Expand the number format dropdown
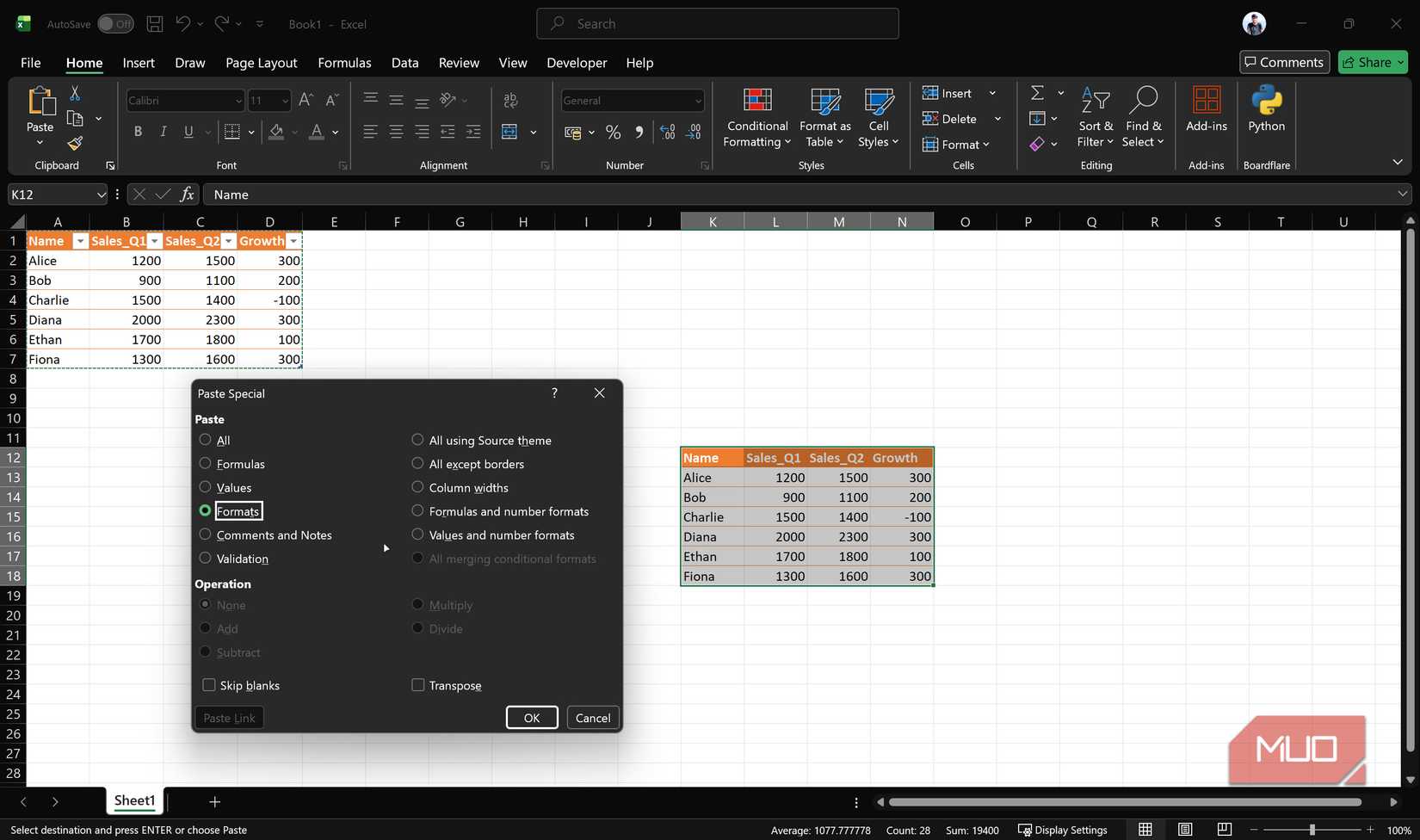The width and height of the screenshot is (1420, 840). point(698,101)
